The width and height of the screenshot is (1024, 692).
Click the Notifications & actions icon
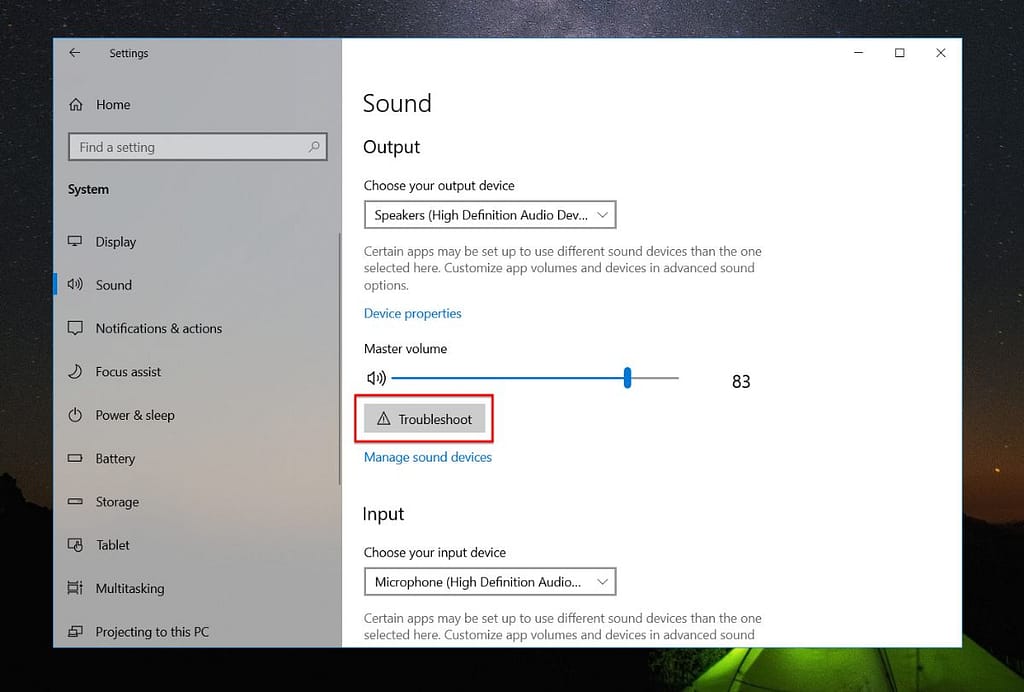click(75, 328)
